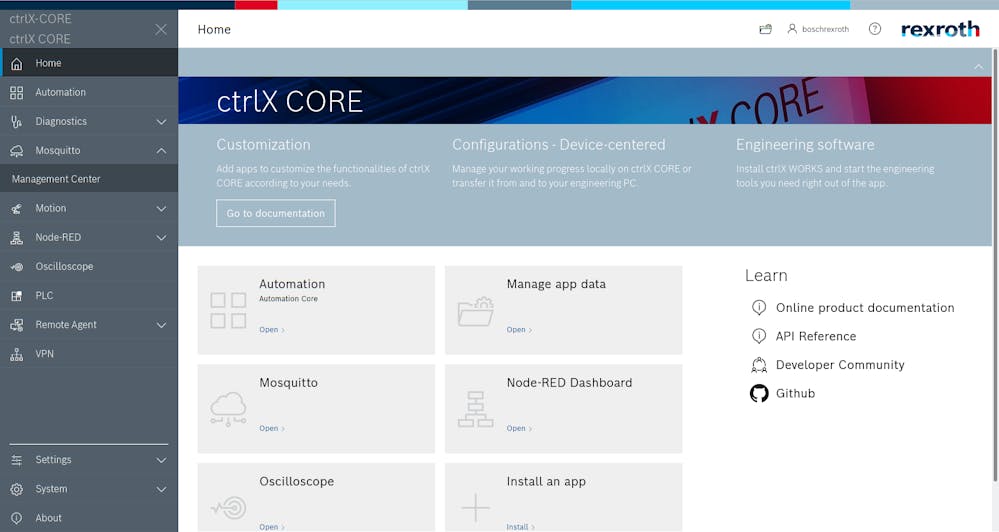Click the Automation grid icon in sidebar
Screen dimensions: 999x532
coord(17,92)
